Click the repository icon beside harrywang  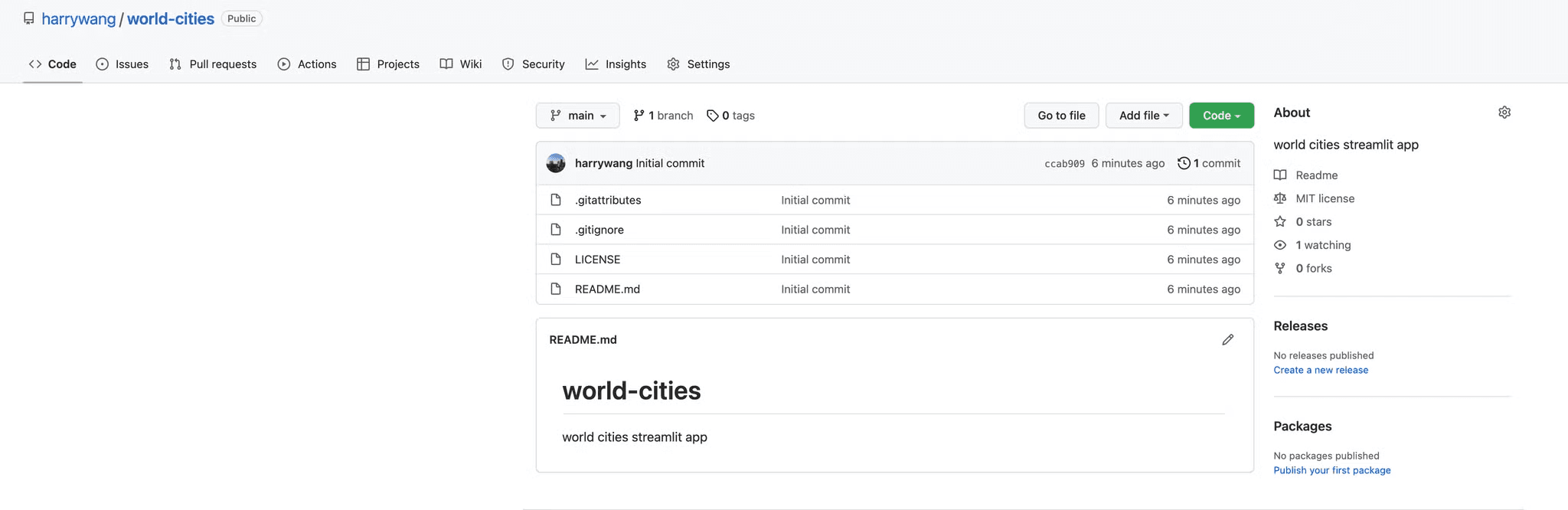tap(28, 18)
